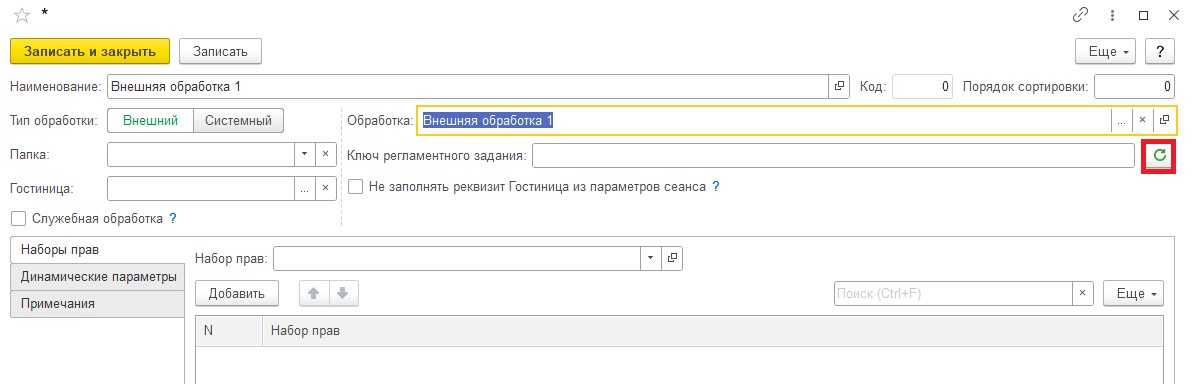Focus the Порядок сортировки field
Screen dimensions: 1194x384
(1135, 87)
